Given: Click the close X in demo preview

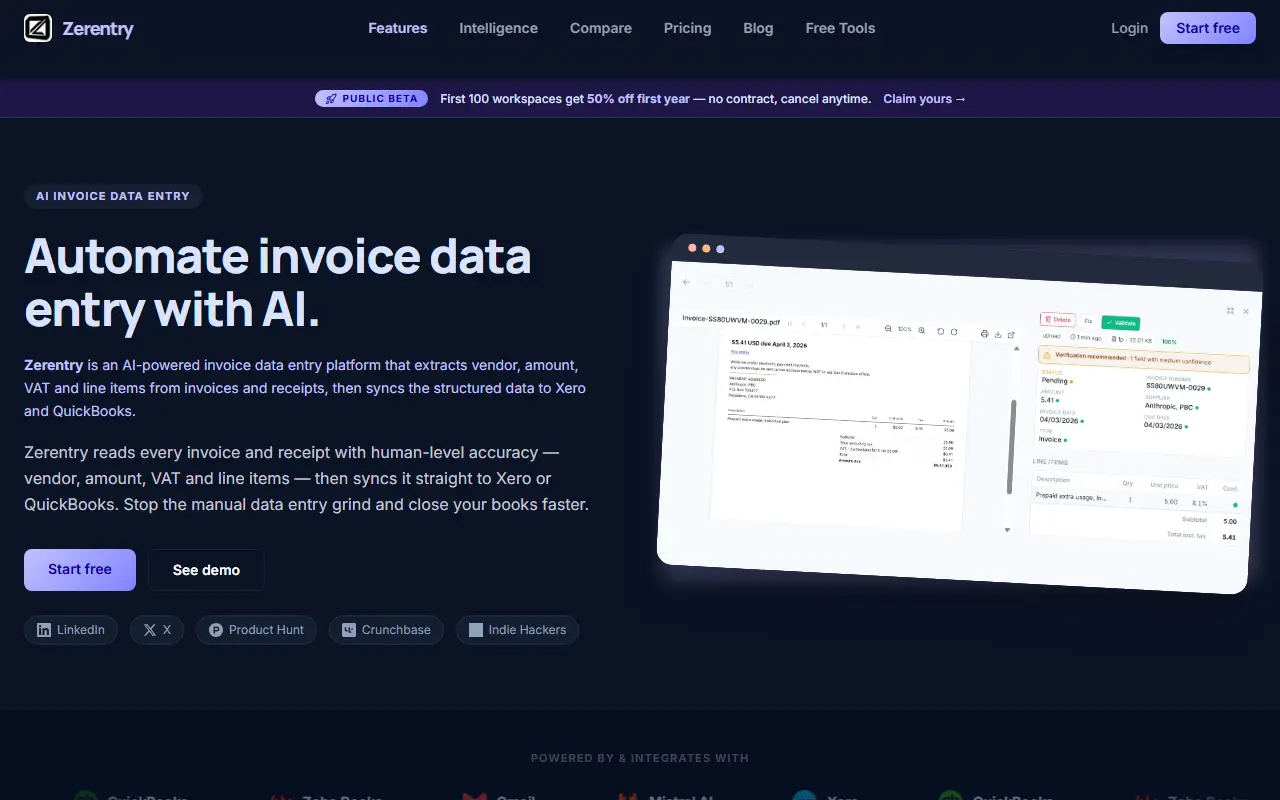Looking at the screenshot, I should point(1246,311).
